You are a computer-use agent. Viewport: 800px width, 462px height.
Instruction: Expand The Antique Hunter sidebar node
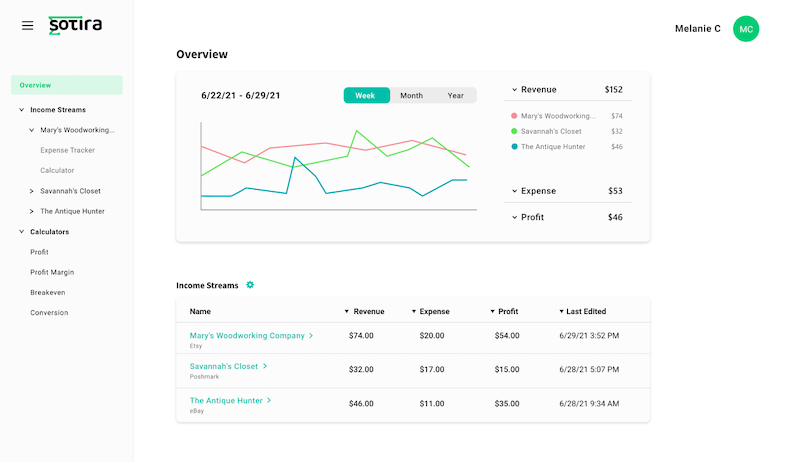(x=32, y=211)
